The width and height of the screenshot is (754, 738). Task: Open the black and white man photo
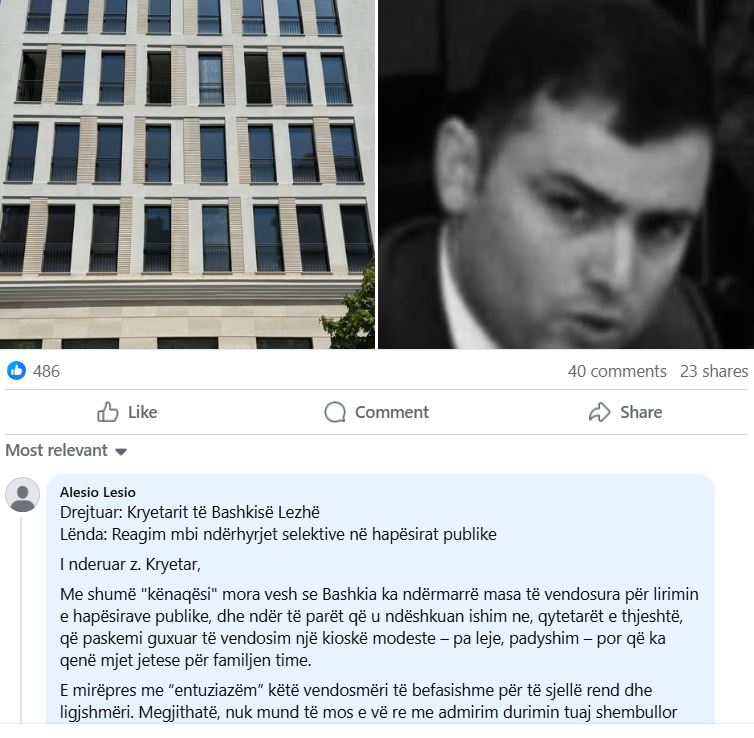pos(566,174)
